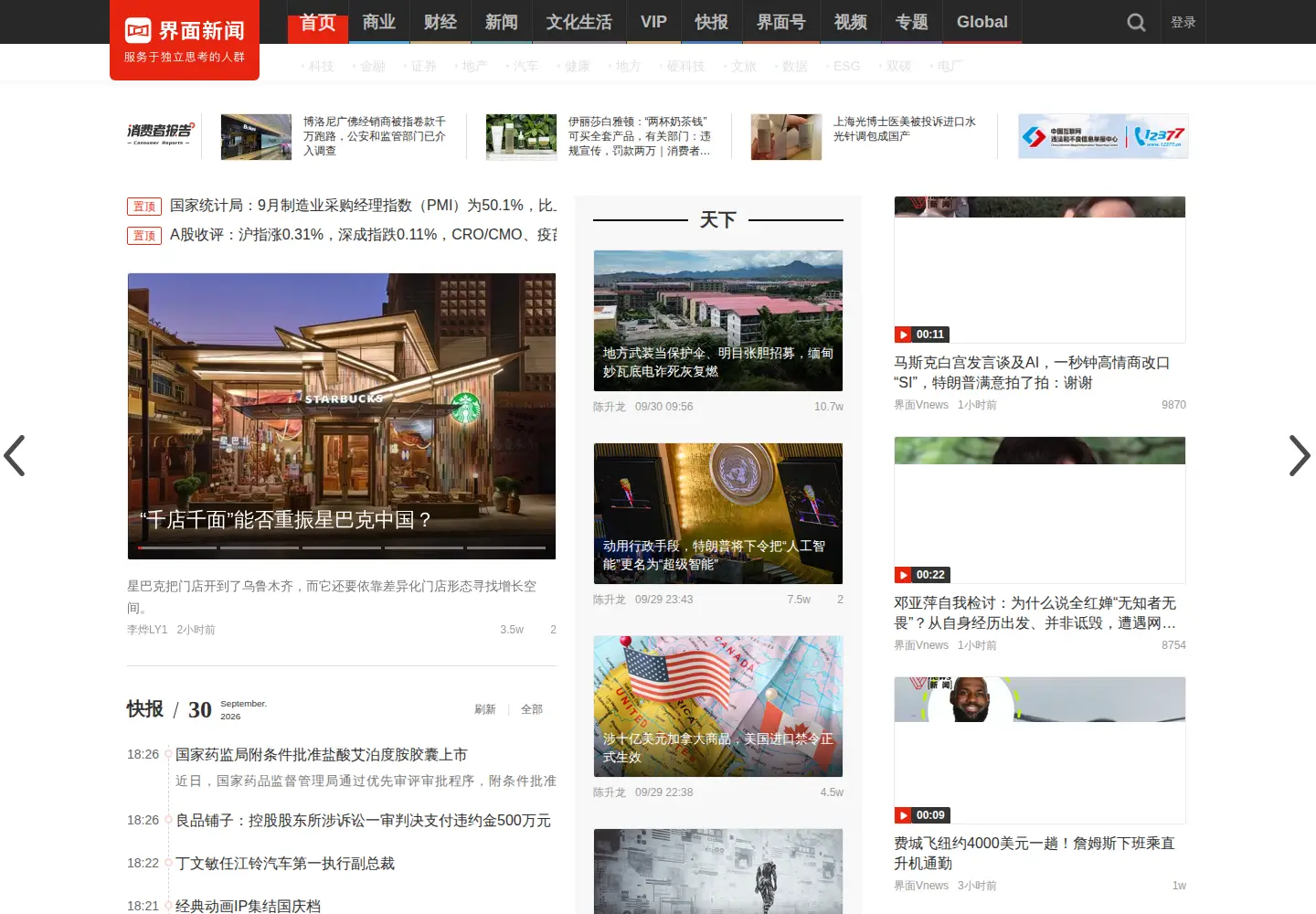The image size is (1316, 914).
Task: Read the 伊丽莎白雅顿 '两杯奶茶钱' article
Action: point(640,136)
